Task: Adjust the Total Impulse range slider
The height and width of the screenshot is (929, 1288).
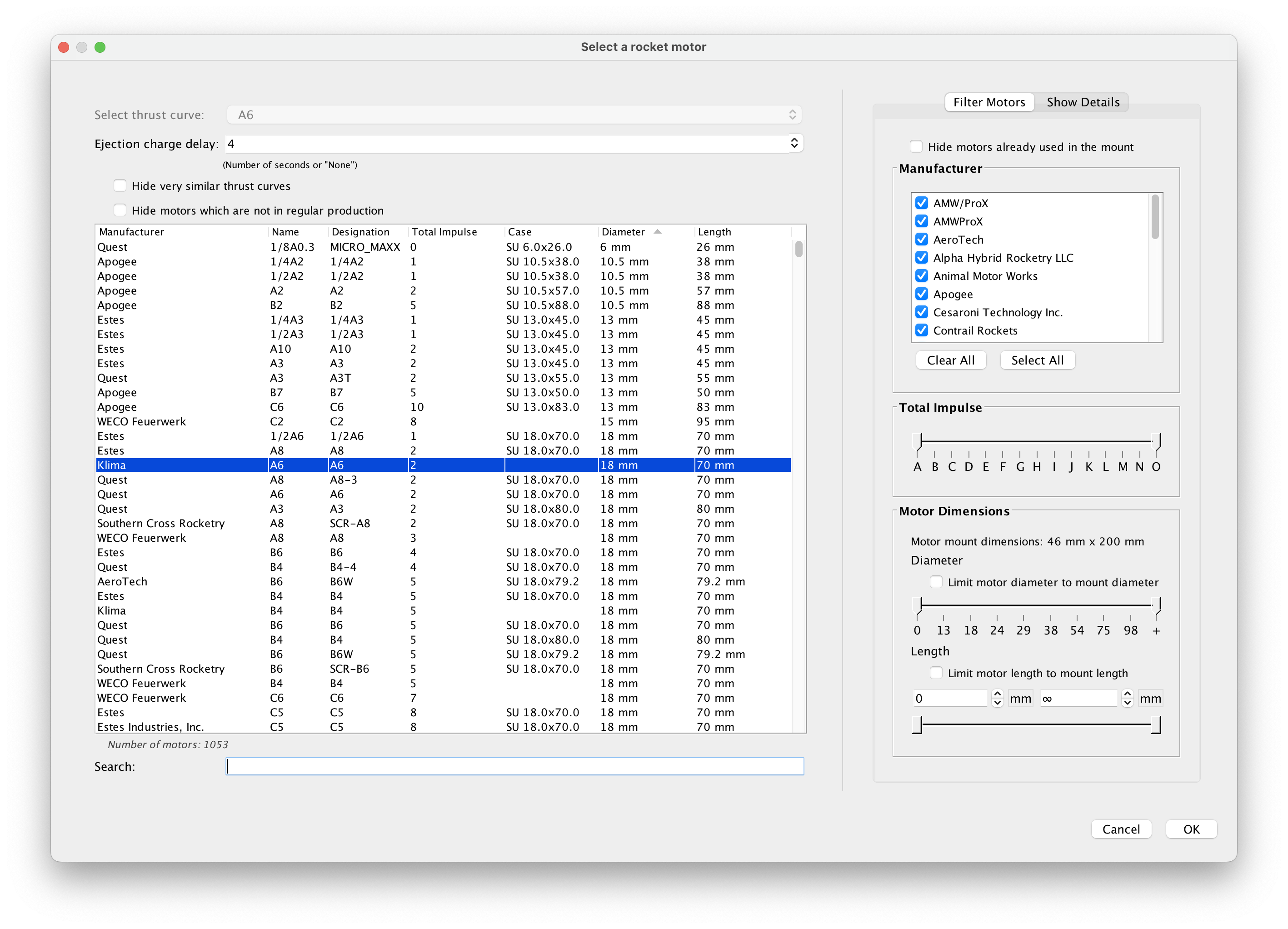Action: [1036, 443]
